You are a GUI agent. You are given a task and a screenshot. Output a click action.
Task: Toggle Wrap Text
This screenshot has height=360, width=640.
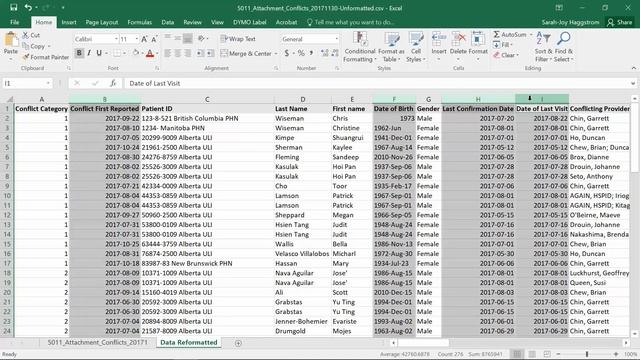(238, 39)
